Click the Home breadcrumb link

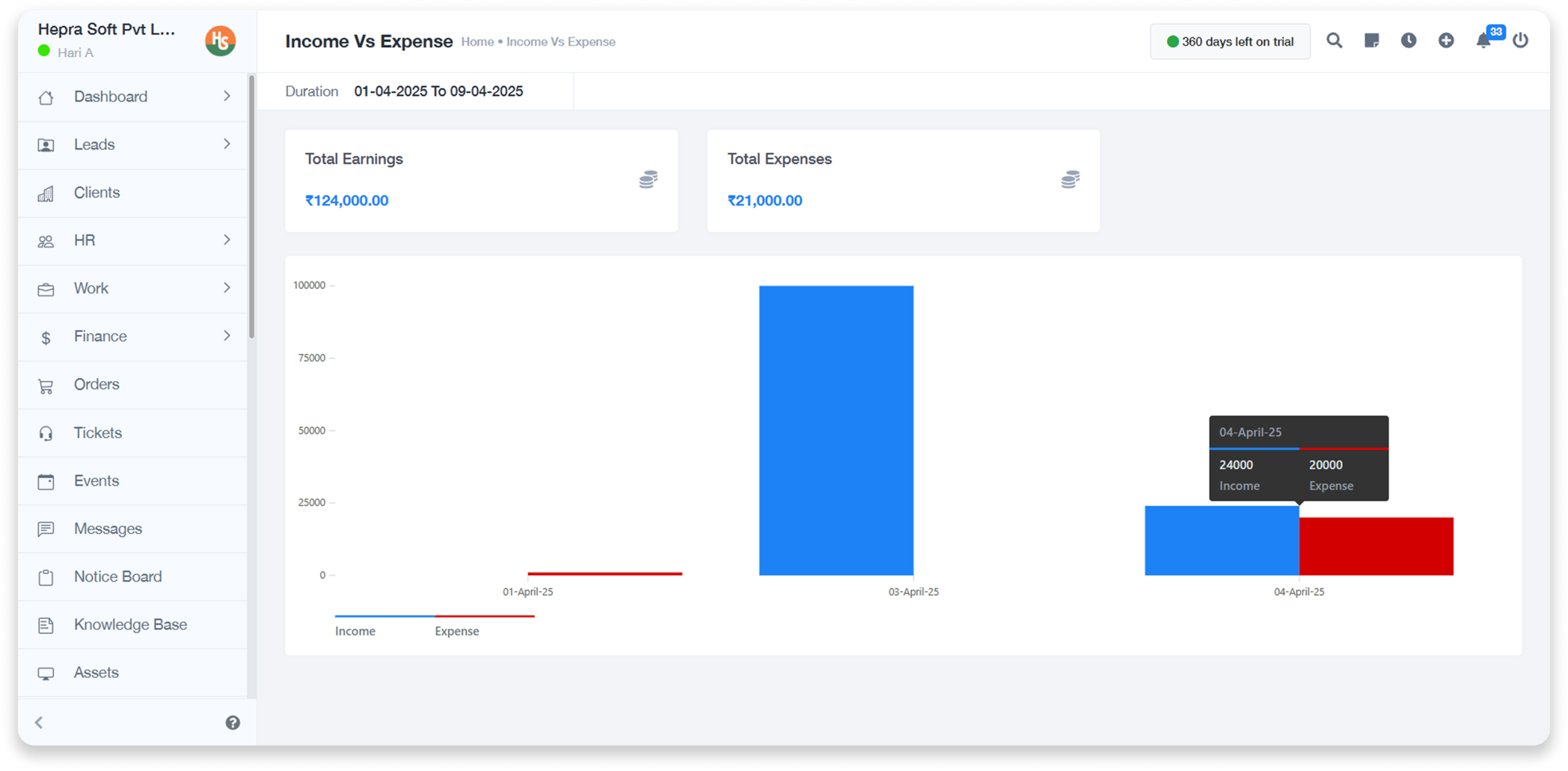click(x=477, y=42)
